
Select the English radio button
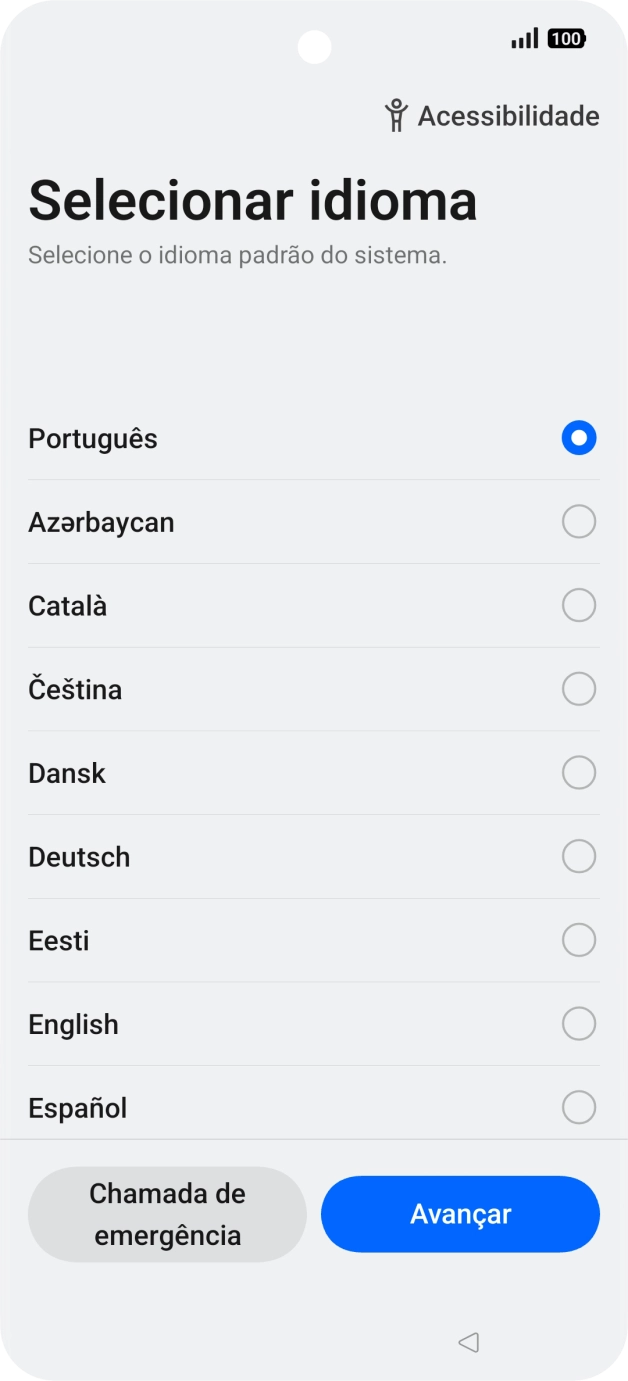(579, 1024)
